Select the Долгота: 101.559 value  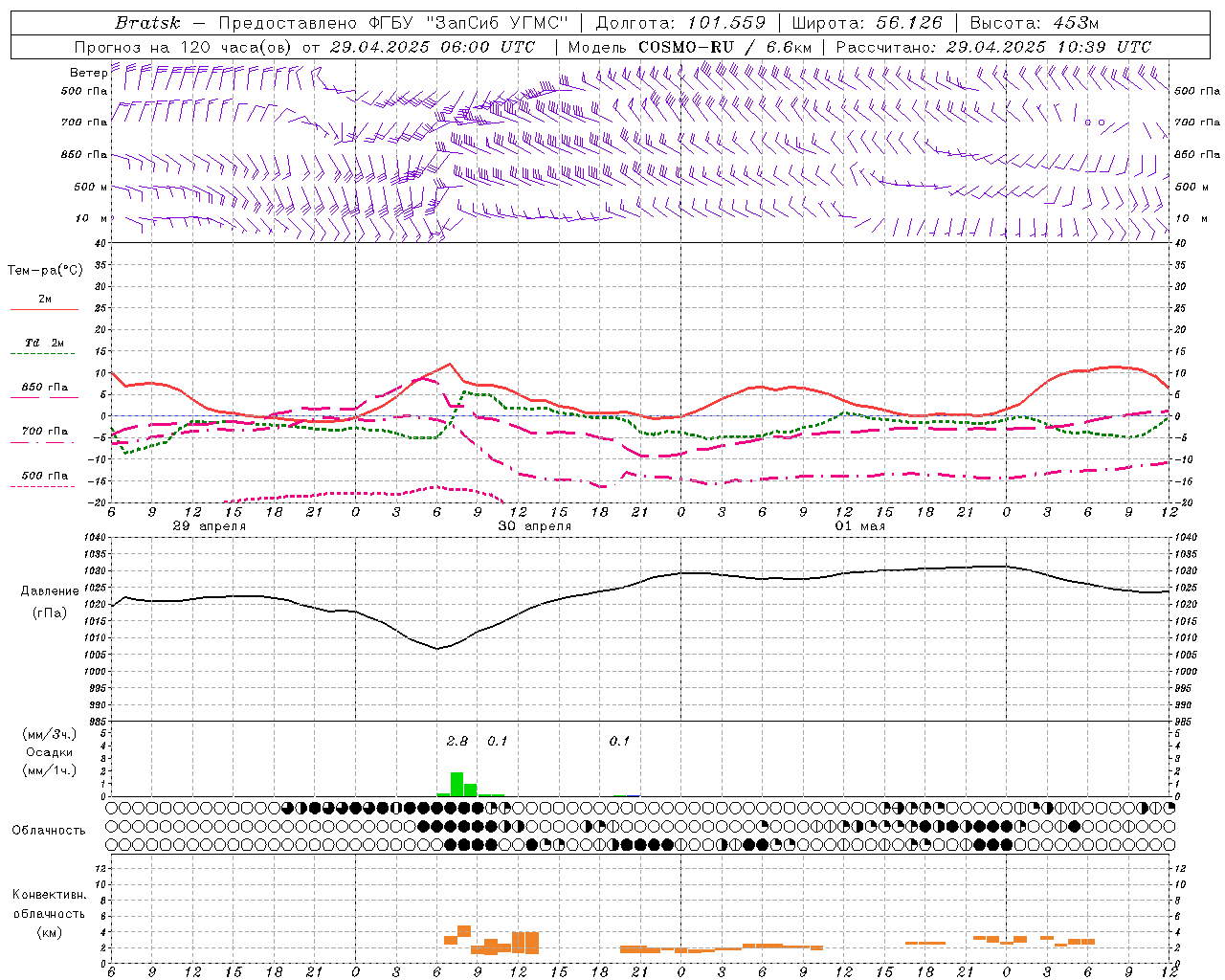680,23
